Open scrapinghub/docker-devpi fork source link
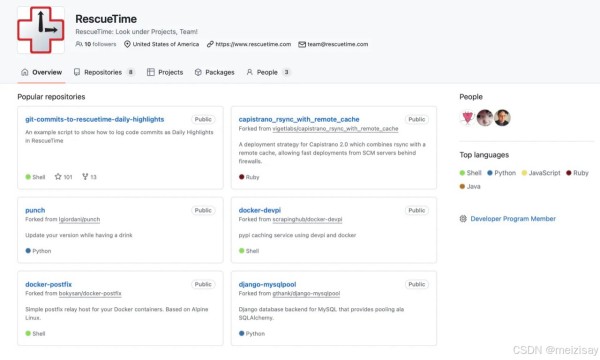Screen dimensions: 600x360 [307, 220]
